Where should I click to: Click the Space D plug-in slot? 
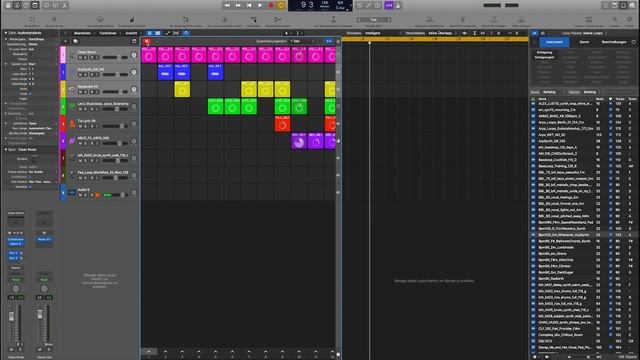point(16,244)
